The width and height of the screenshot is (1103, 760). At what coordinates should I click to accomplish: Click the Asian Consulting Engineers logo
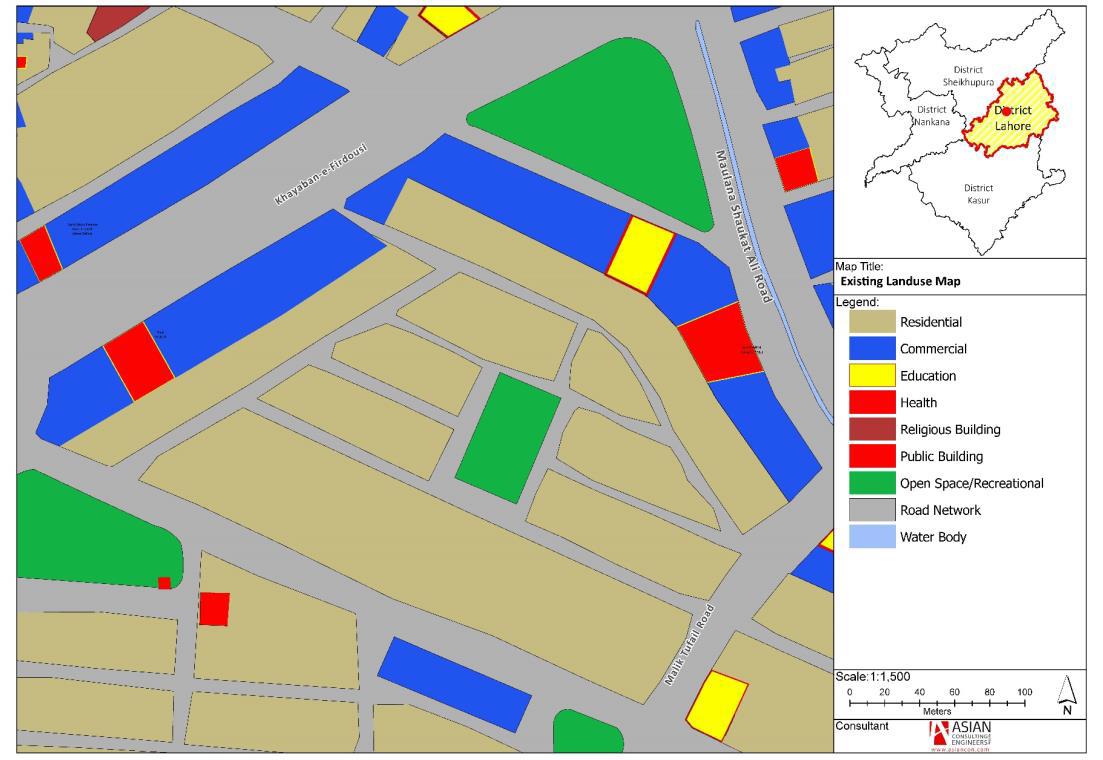coord(959,735)
